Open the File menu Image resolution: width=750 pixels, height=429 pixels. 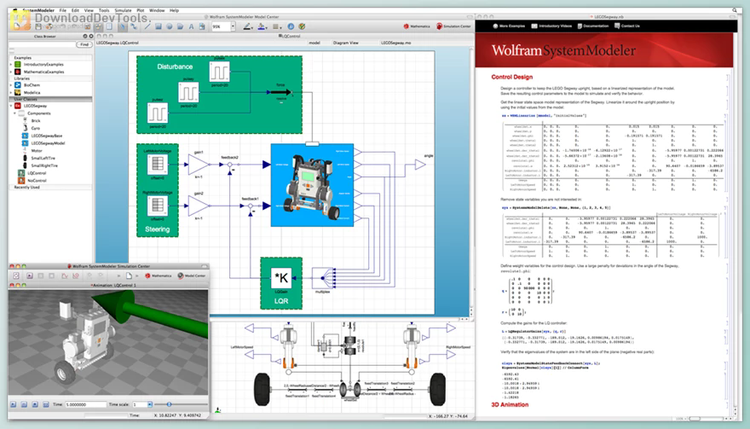(x=63, y=10)
